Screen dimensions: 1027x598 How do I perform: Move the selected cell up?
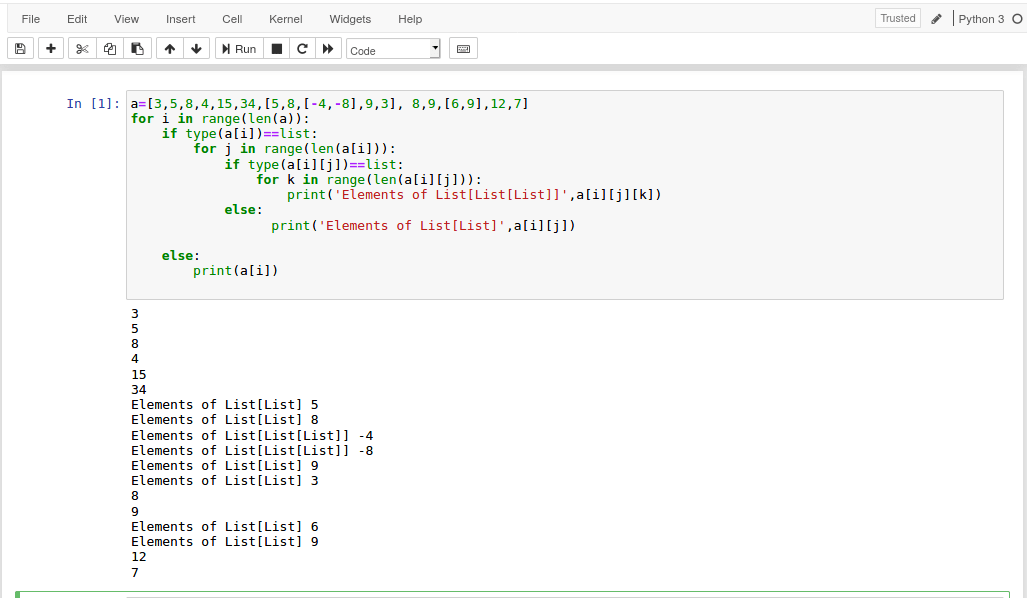coord(169,47)
